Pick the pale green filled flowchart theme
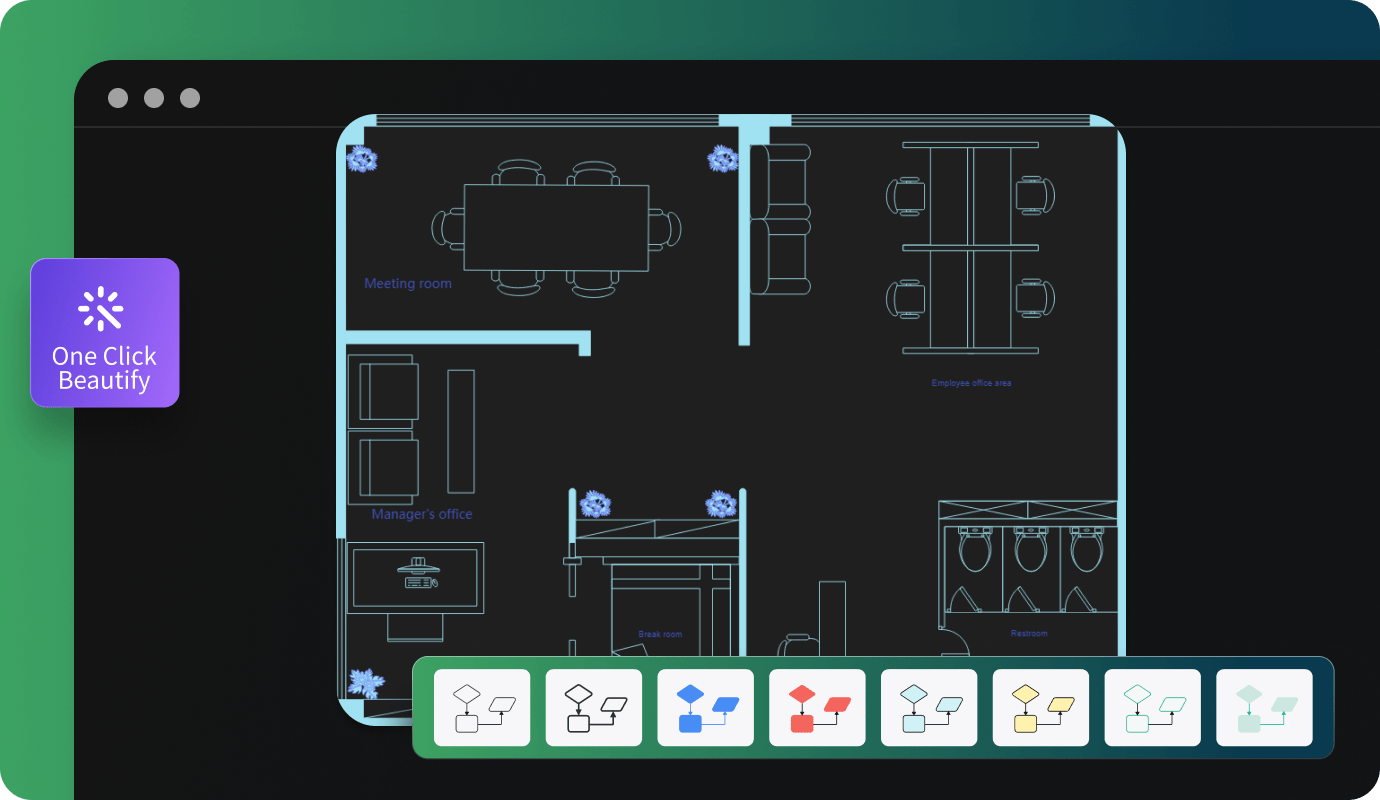1380x800 pixels. 1264,708
